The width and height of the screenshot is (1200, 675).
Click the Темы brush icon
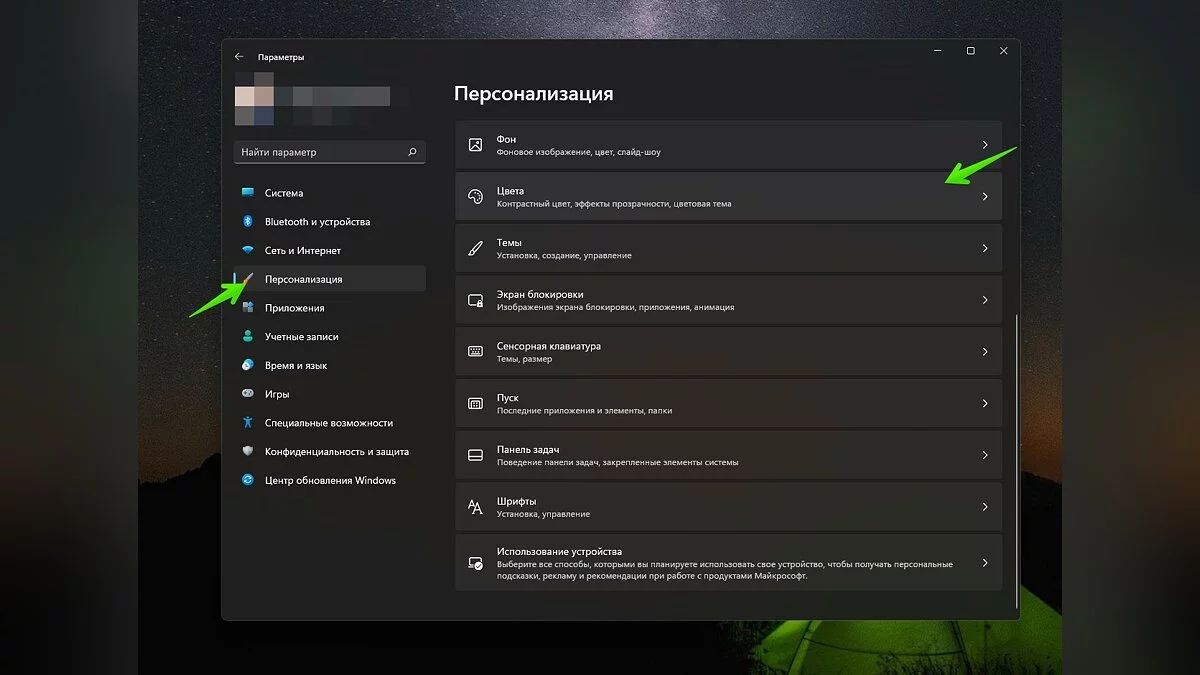click(476, 248)
